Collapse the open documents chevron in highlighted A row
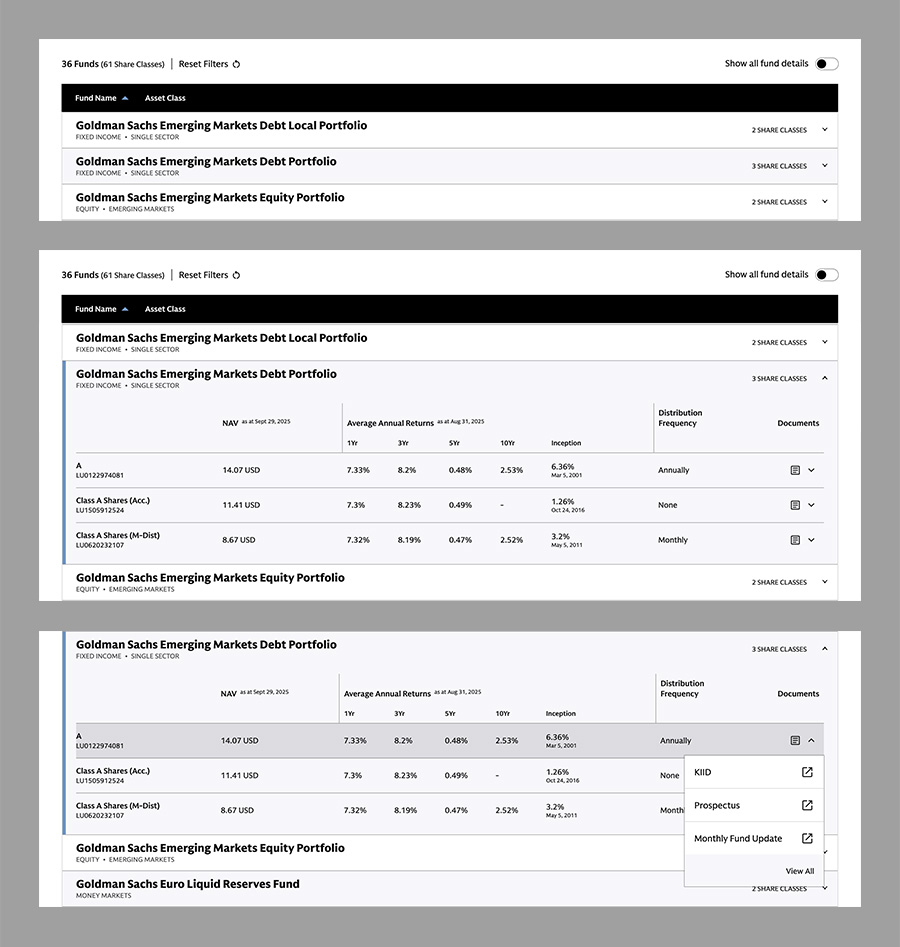Screen dimensions: 900x947 coord(811,741)
